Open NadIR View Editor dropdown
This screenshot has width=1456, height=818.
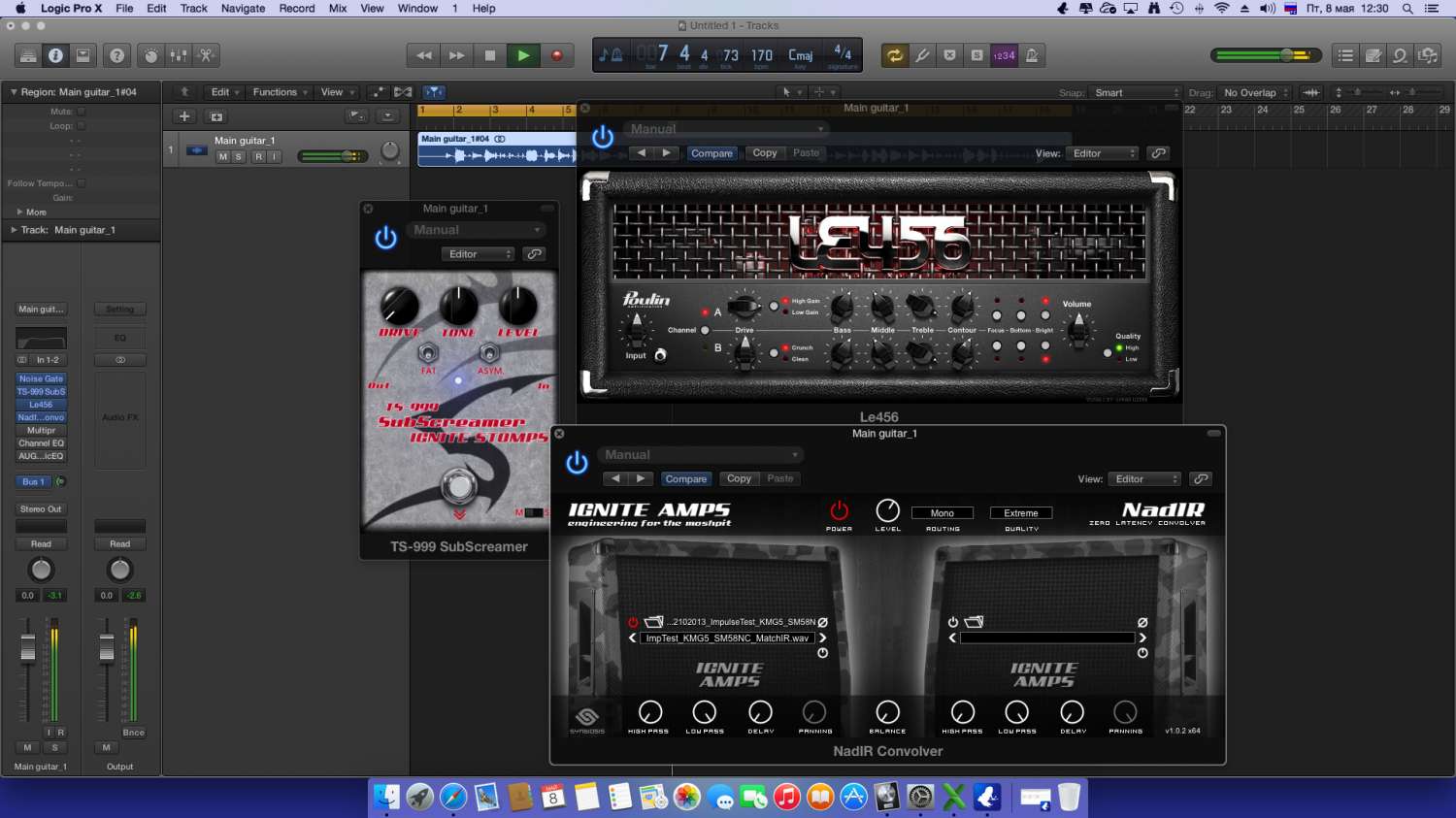[1145, 479]
